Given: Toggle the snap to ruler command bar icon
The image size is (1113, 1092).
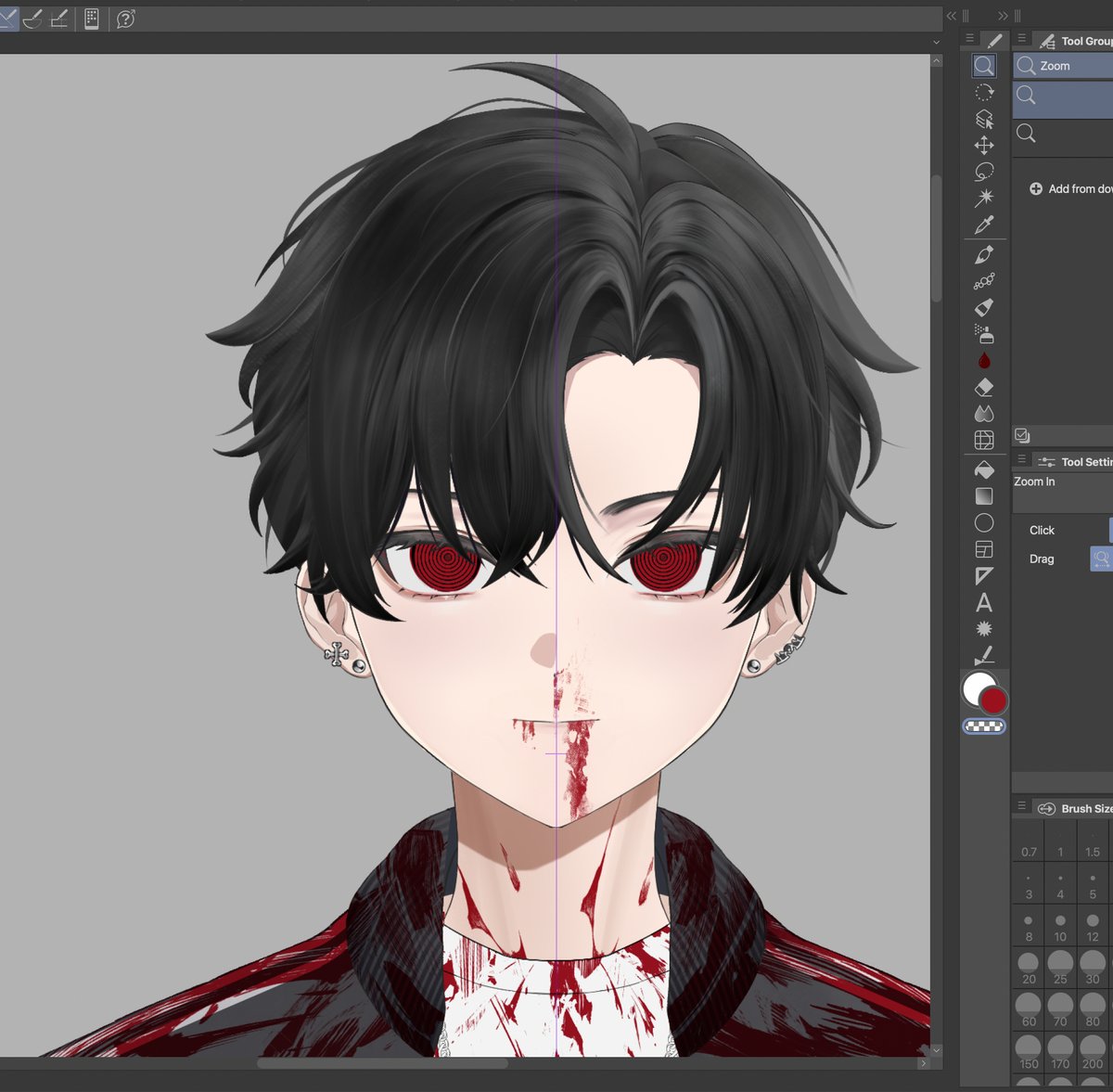Looking at the screenshot, I should click(7, 19).
